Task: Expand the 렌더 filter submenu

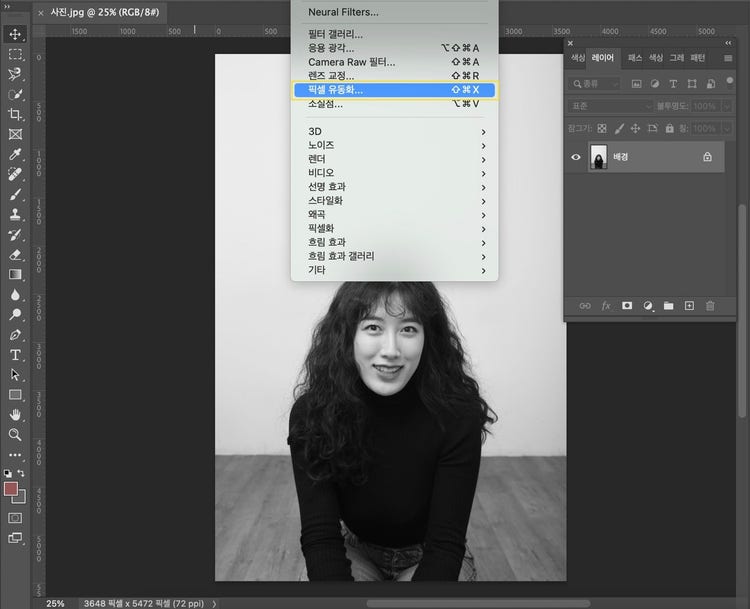Action: pos(395,159)
